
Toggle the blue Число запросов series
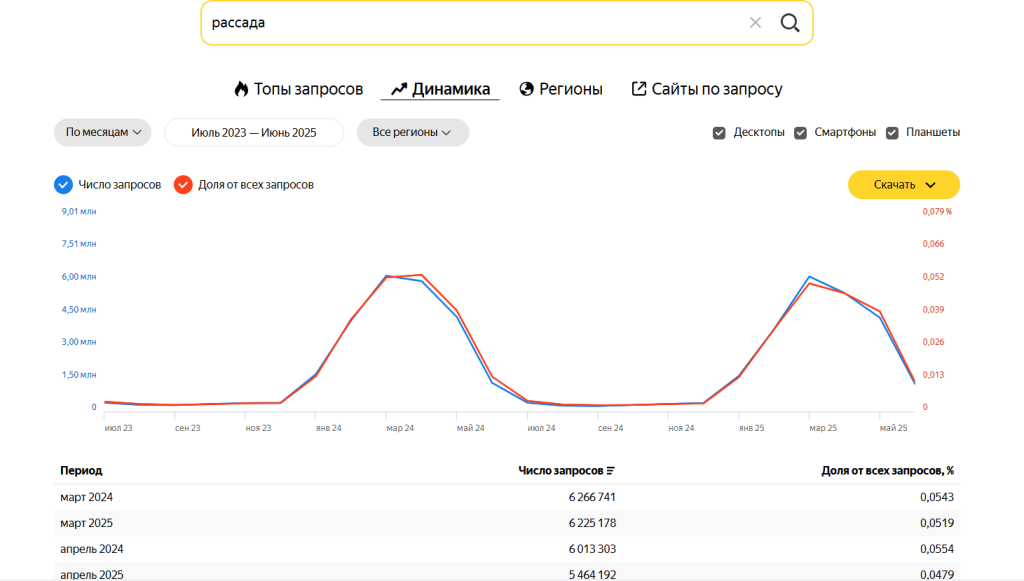click(x=63, y=184)
